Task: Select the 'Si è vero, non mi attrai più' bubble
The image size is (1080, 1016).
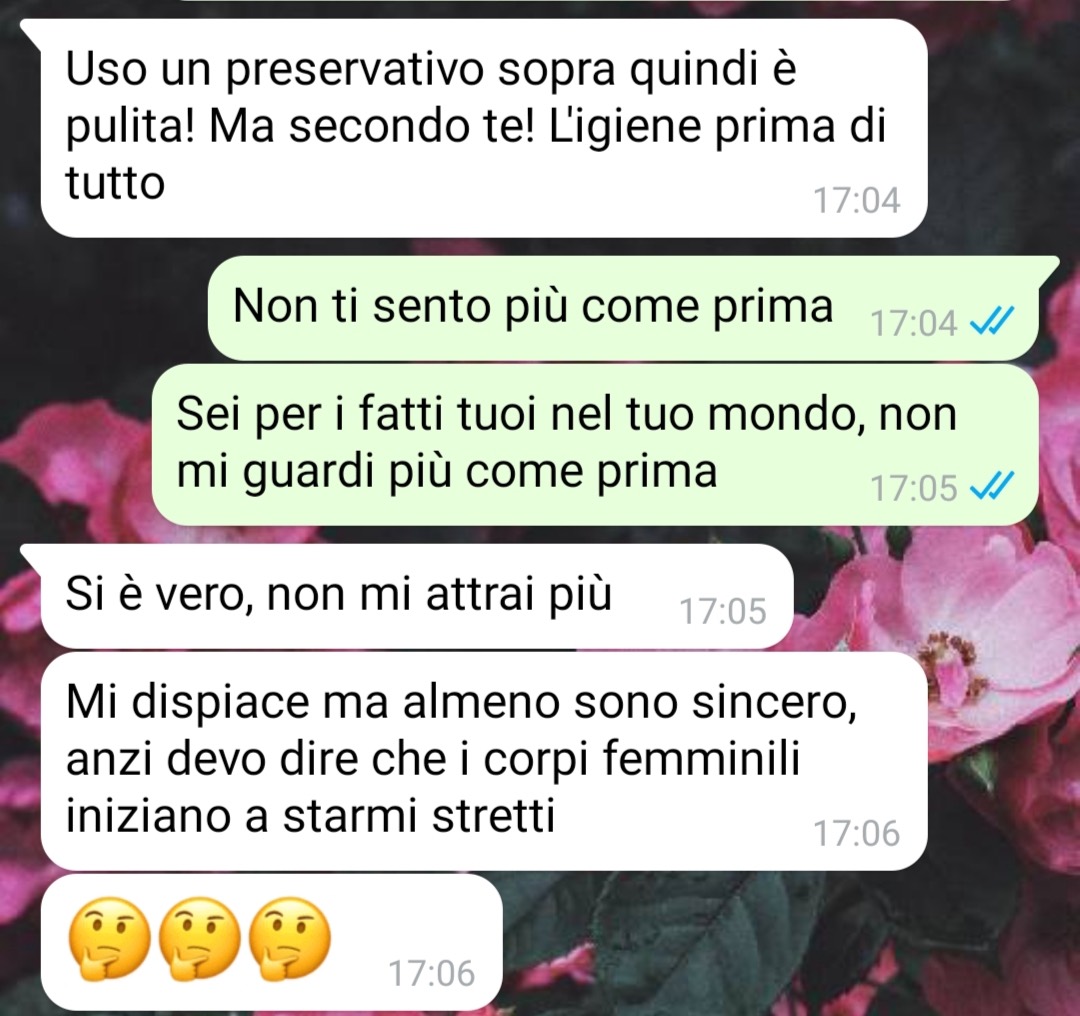Action: click(x=417, y=596)
